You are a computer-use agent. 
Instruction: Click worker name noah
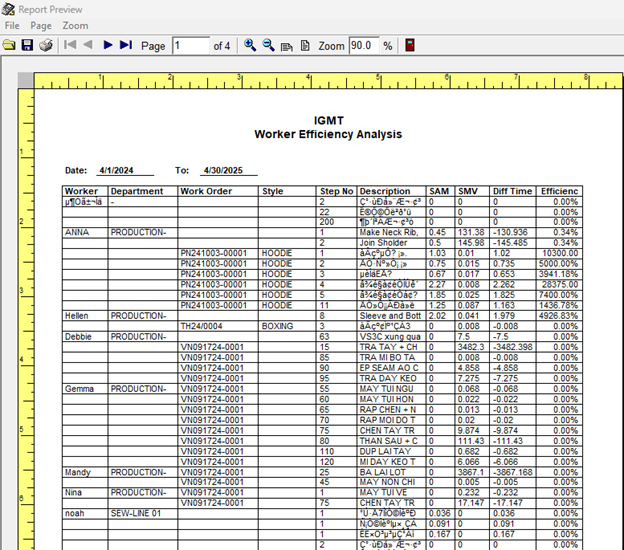tap(74, 513)
